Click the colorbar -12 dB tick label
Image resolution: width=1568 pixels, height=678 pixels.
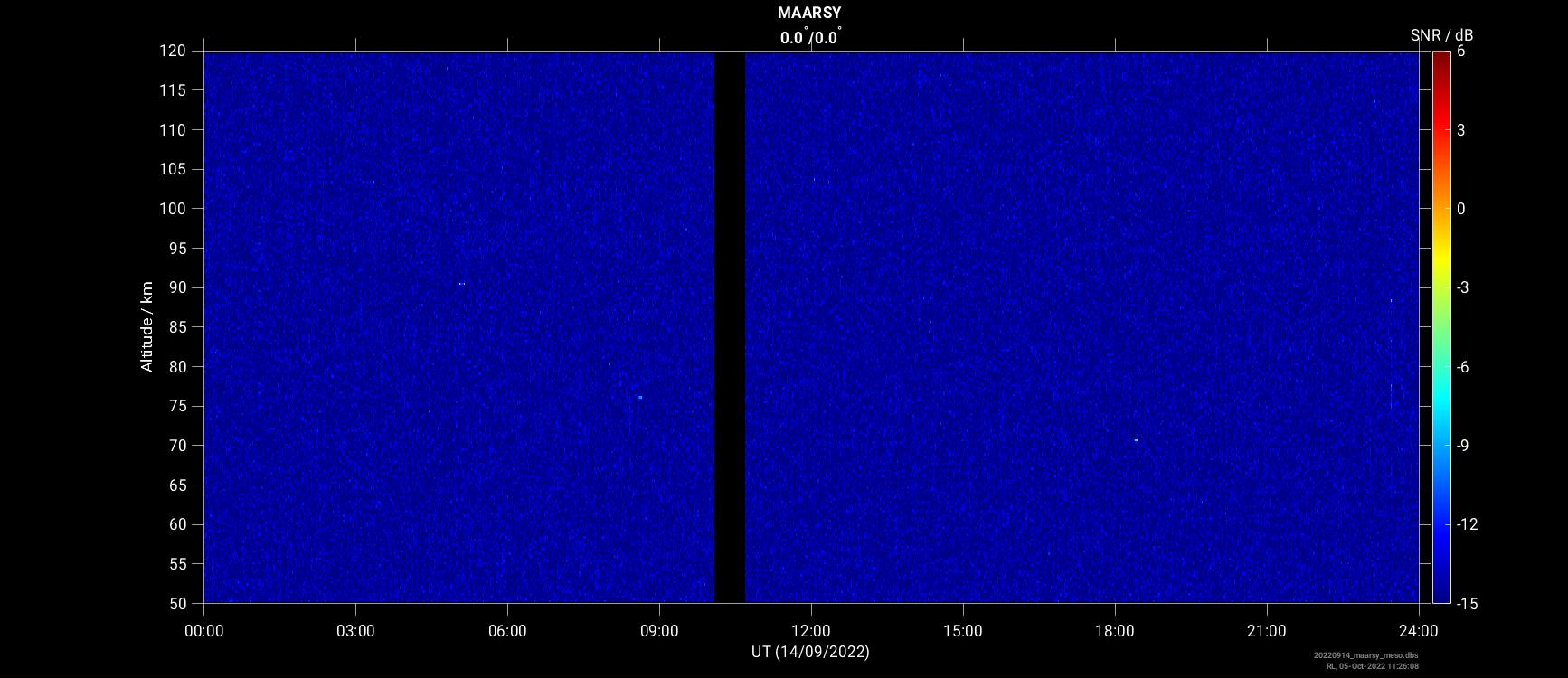pos(1468,524)
